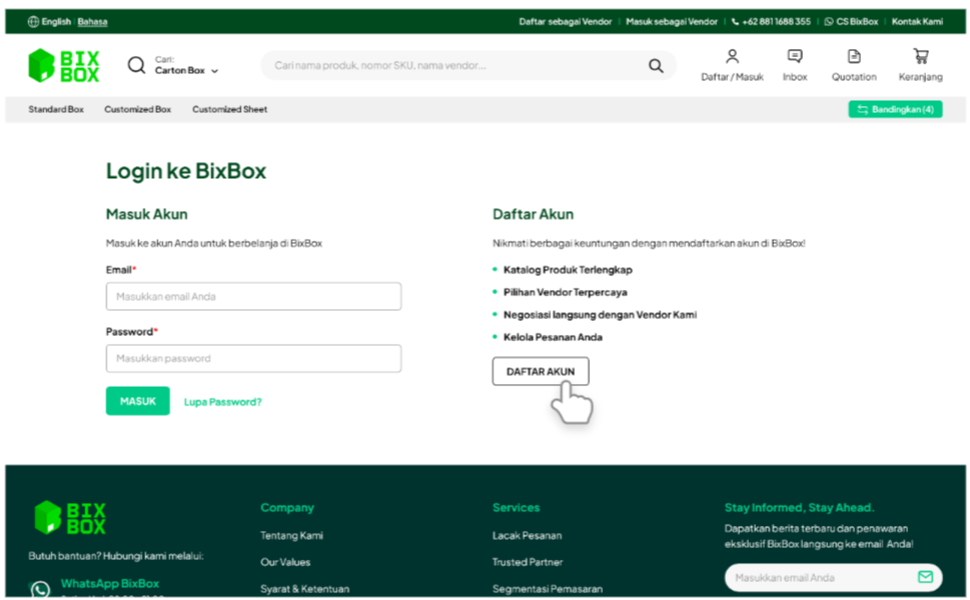The width and height of the screenshot is (970, 600).
Task: Switch language to Bahasa
Action: [x=93, y=22]
